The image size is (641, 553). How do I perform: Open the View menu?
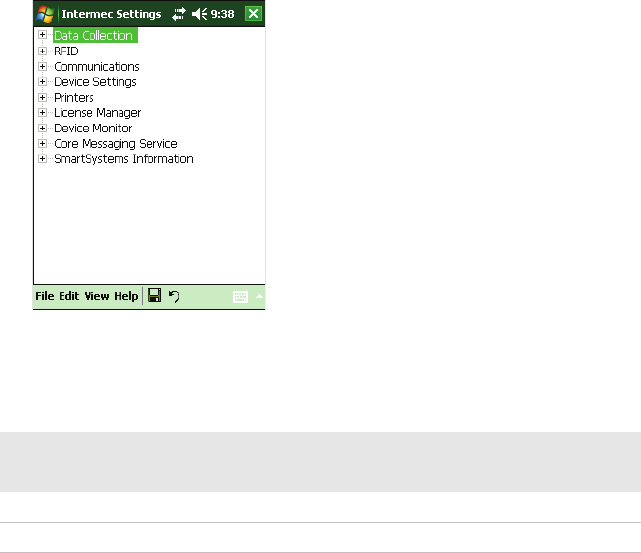[97, 296]
